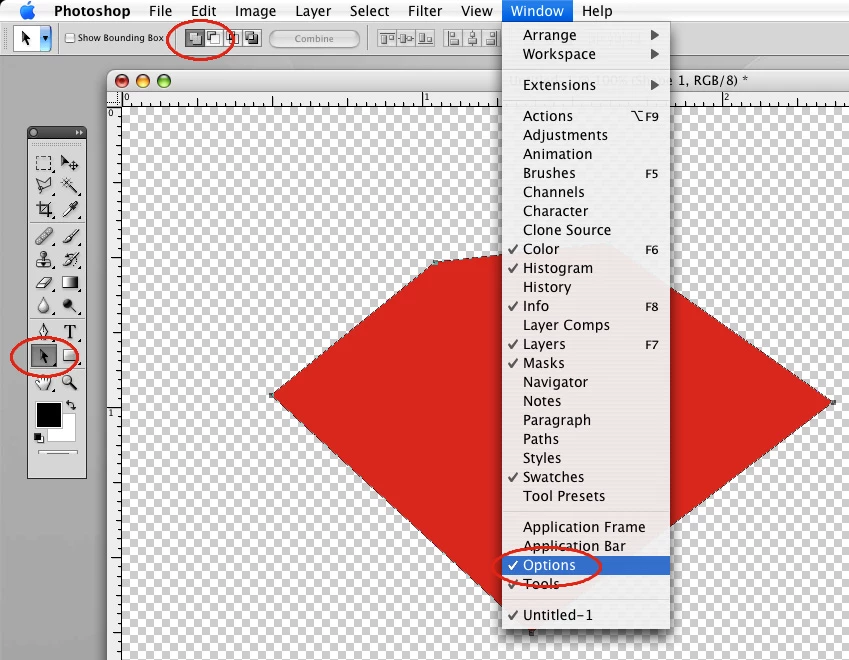
Task: Click Align left edges icon
Action: tap(454, 38)
